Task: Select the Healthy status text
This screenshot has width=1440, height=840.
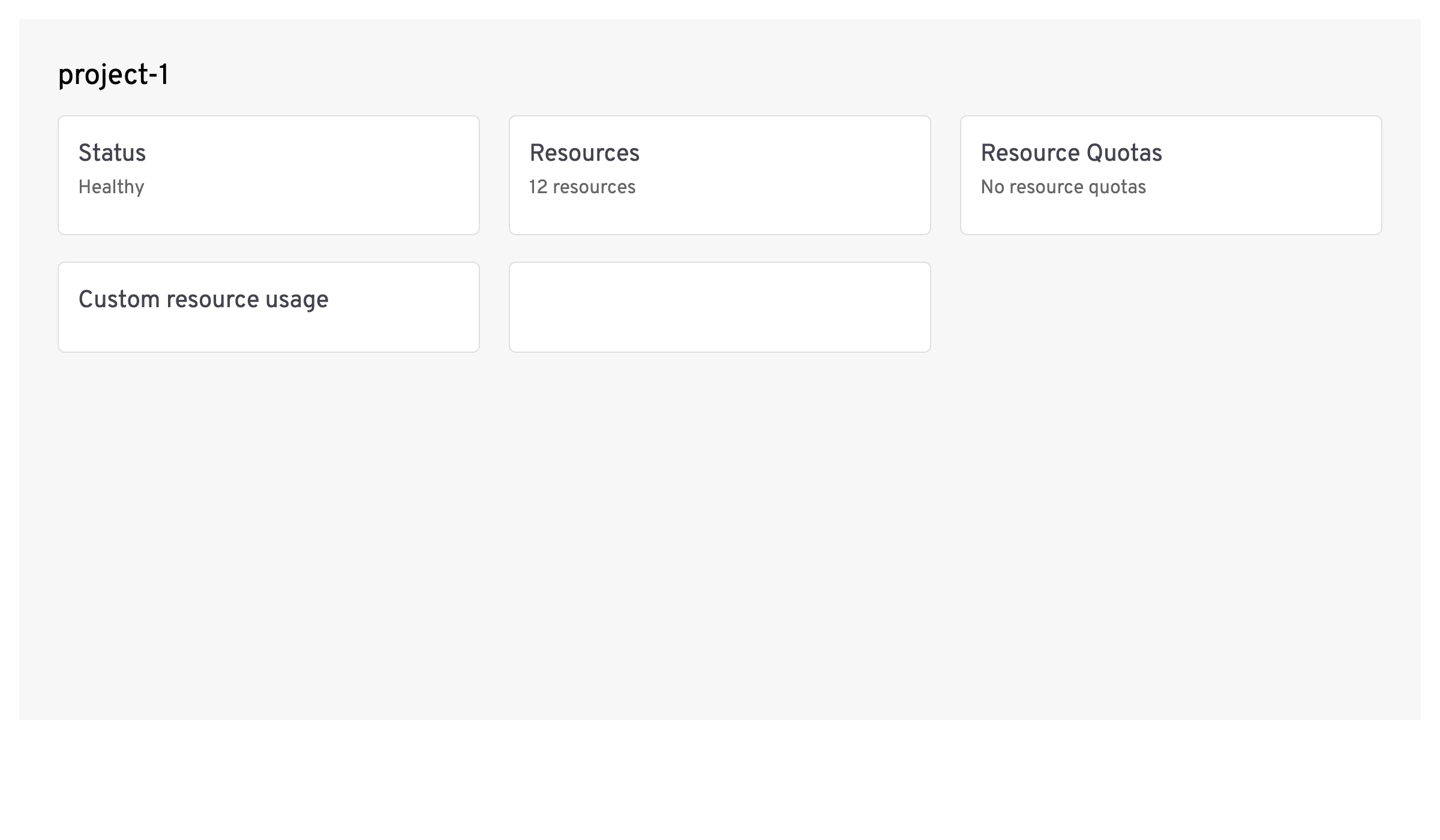Action: click(112, 187)
